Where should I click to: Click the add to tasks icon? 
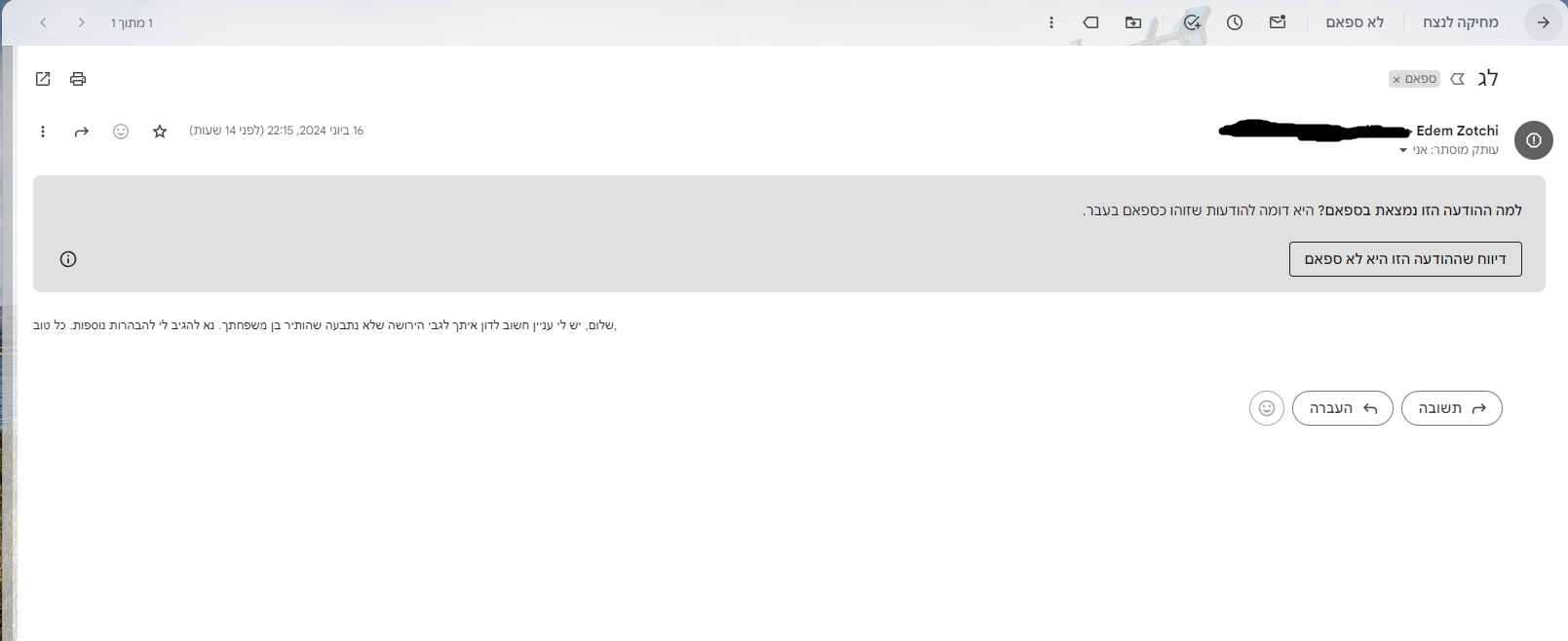[1192, 22]
